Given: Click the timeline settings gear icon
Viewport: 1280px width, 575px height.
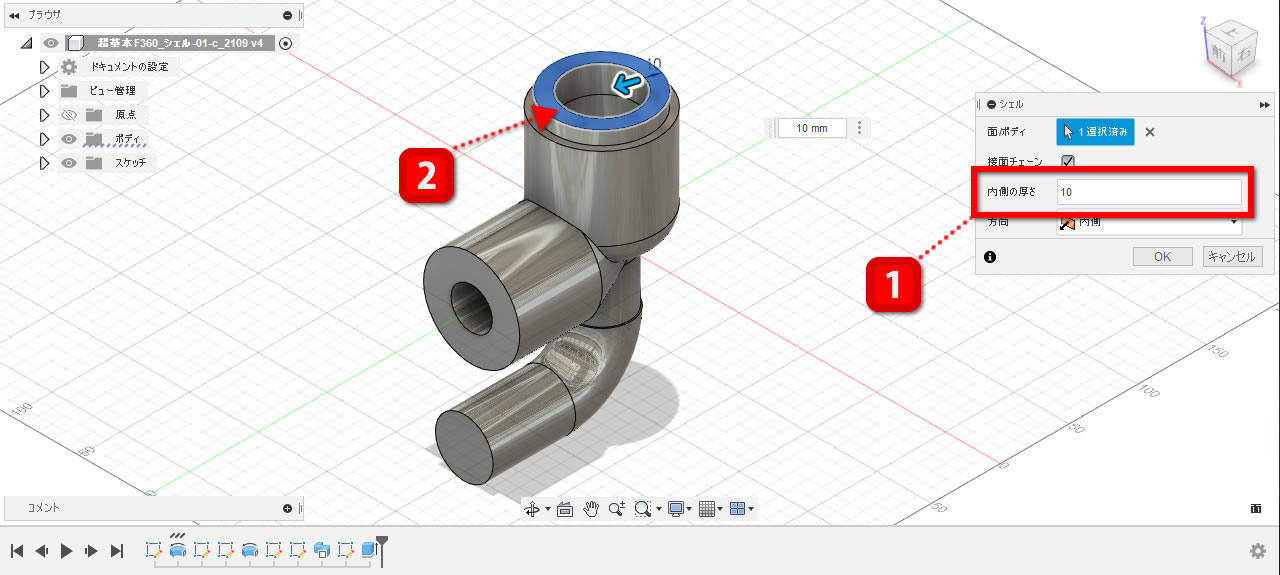Looking at the screenshot, I should click(x=1257, y=551).
